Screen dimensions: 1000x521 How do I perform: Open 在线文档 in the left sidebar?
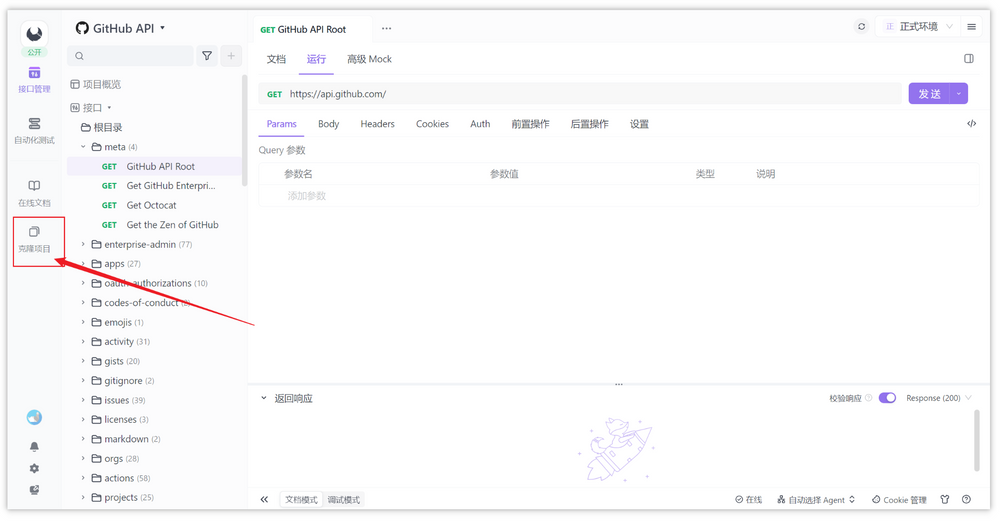pos(34,193)
